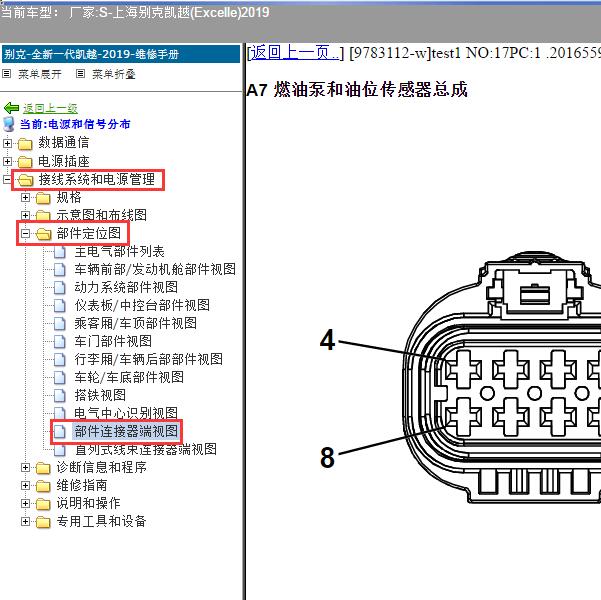Select the 接线系统和电源管理 folder label

coord(97,179)
